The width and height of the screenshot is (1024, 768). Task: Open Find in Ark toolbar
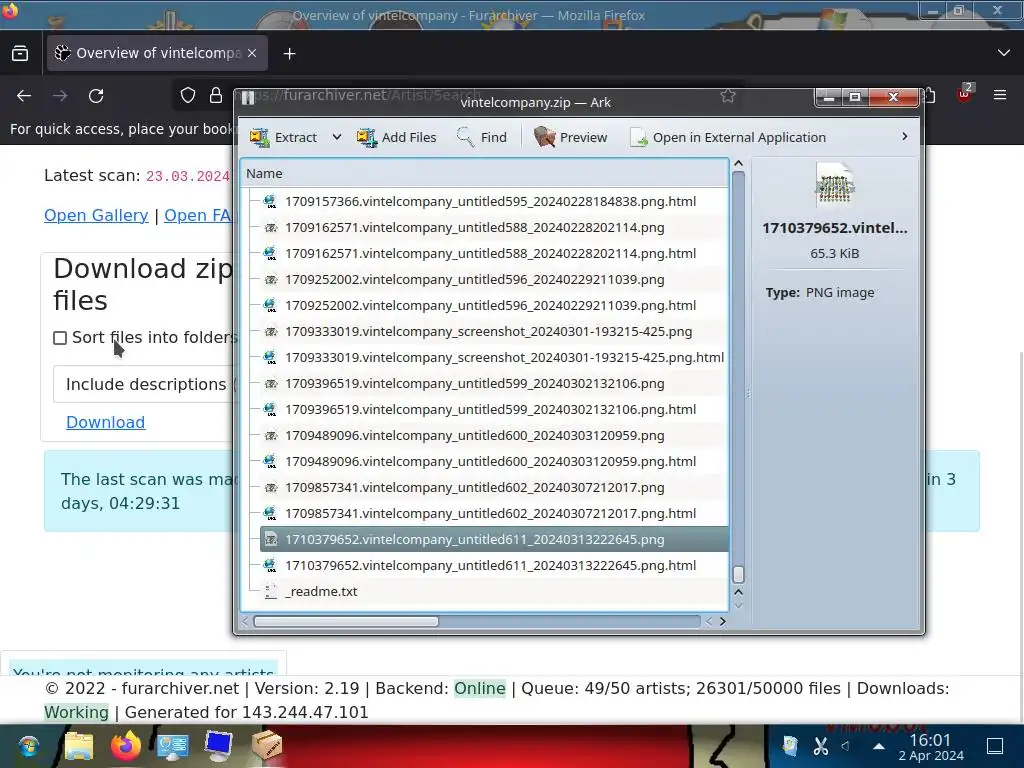point(481,137)
